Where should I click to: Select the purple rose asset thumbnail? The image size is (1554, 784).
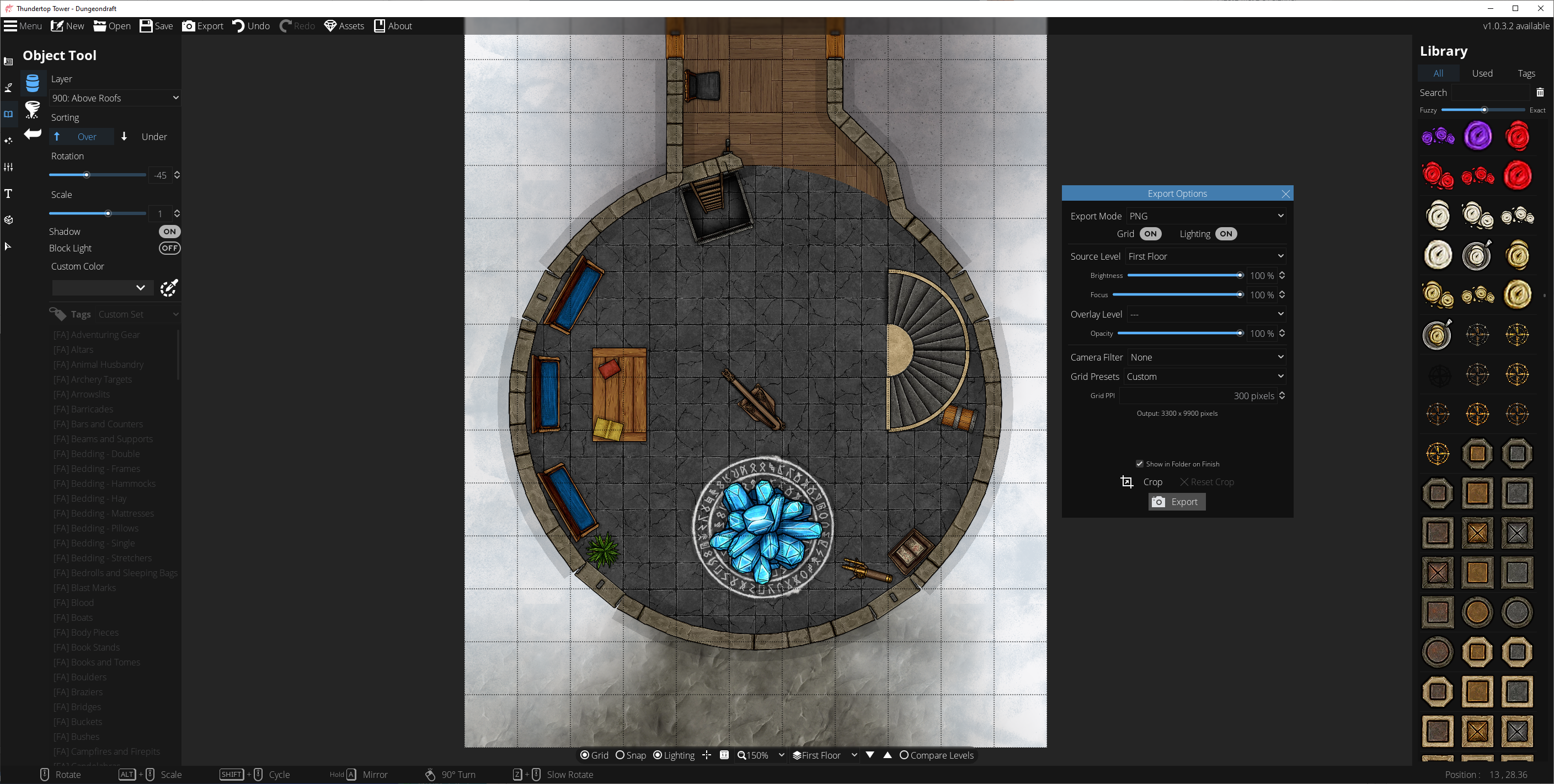pos(1477,136)
